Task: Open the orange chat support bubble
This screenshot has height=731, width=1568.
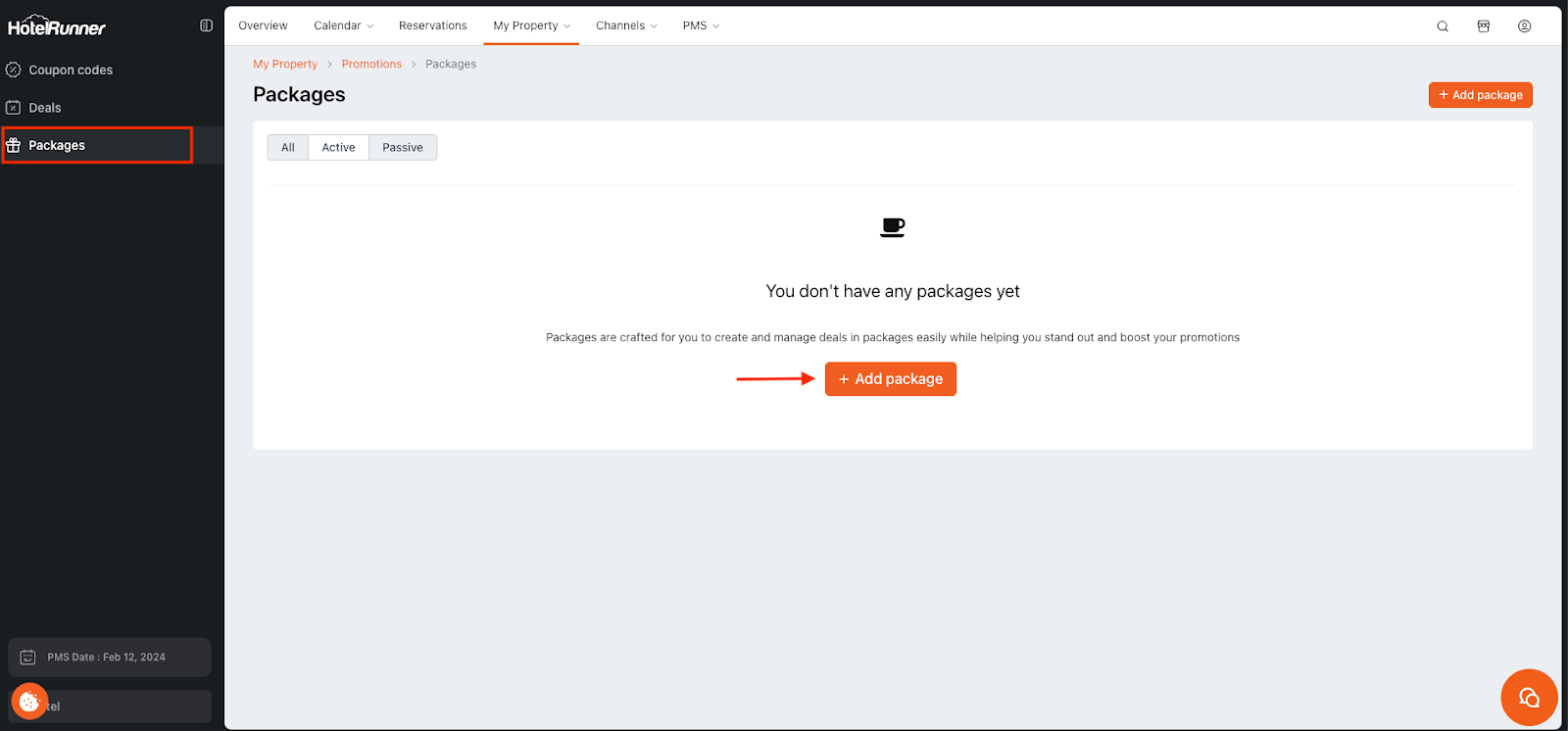Action: [x=1529, y=697]
